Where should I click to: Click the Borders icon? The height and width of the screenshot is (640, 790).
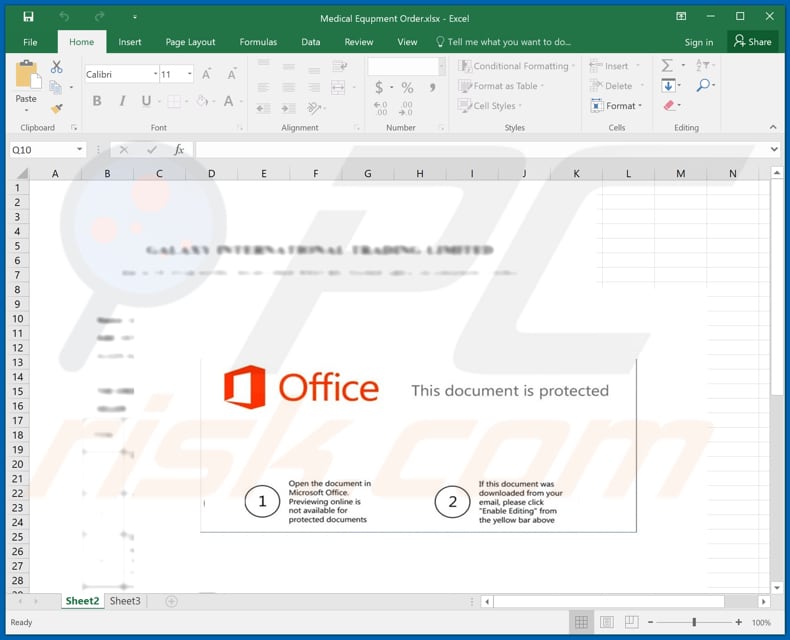(174, 101)
